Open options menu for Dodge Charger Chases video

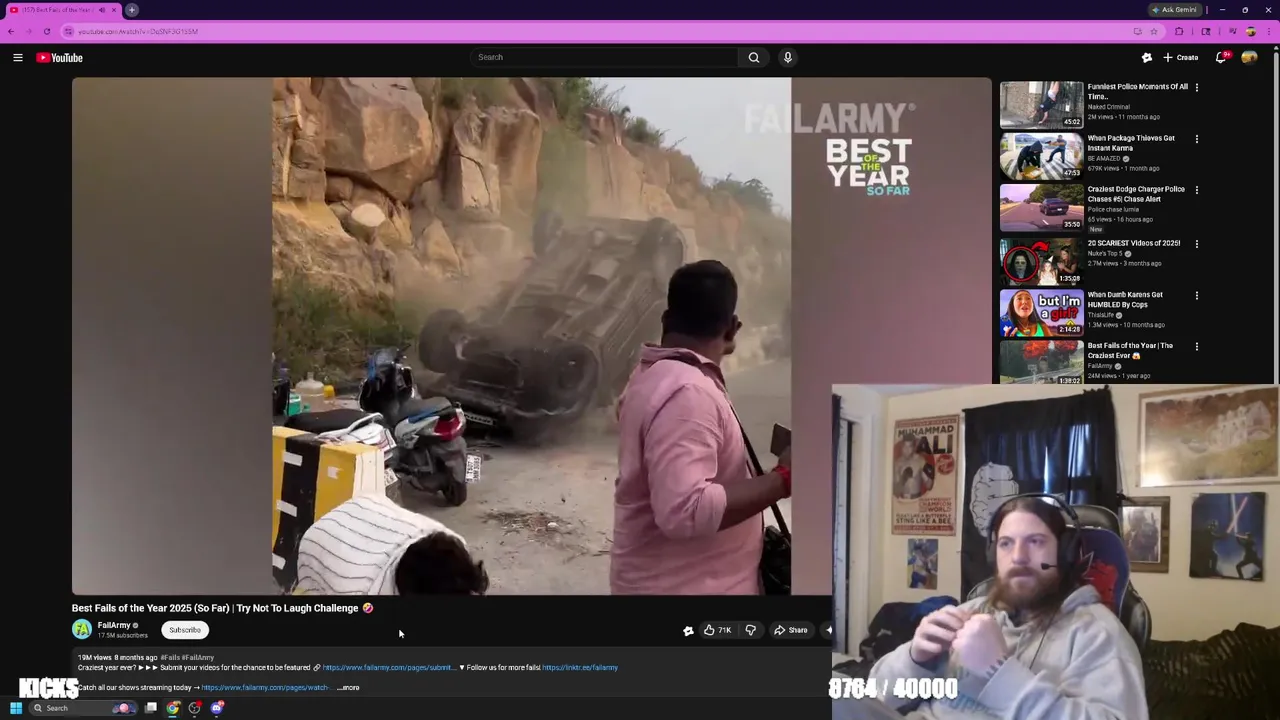tap(1196, 190)
